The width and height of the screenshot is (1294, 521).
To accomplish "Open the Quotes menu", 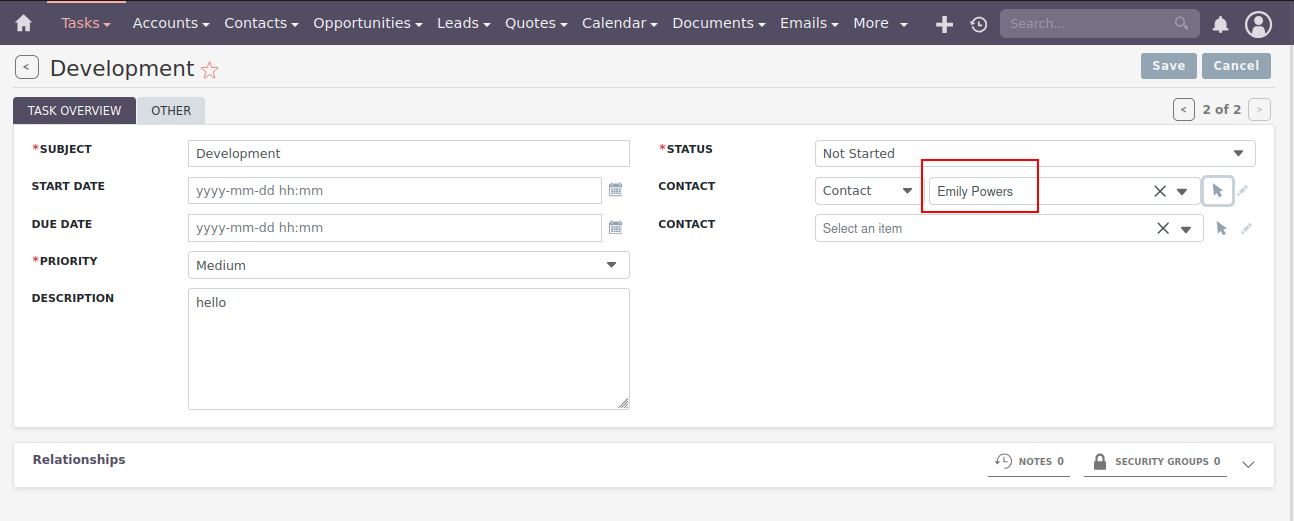I will pyautogui.click(x=536, y=23).
